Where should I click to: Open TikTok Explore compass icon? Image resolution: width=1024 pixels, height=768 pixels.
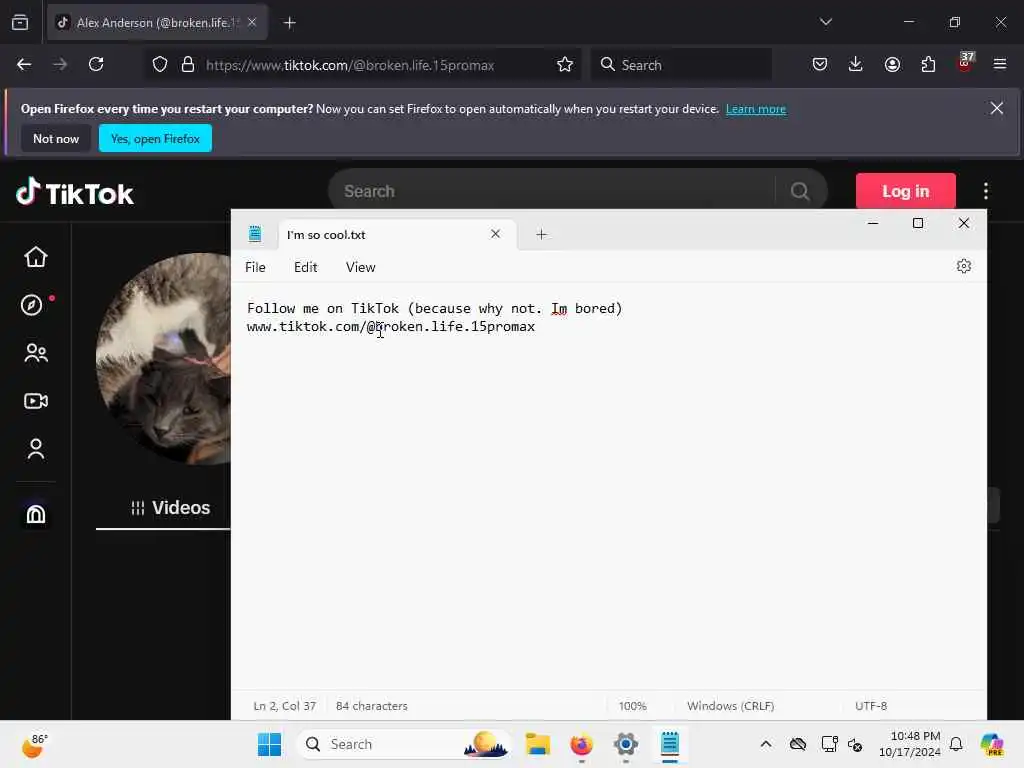click(x=31, y=305)
